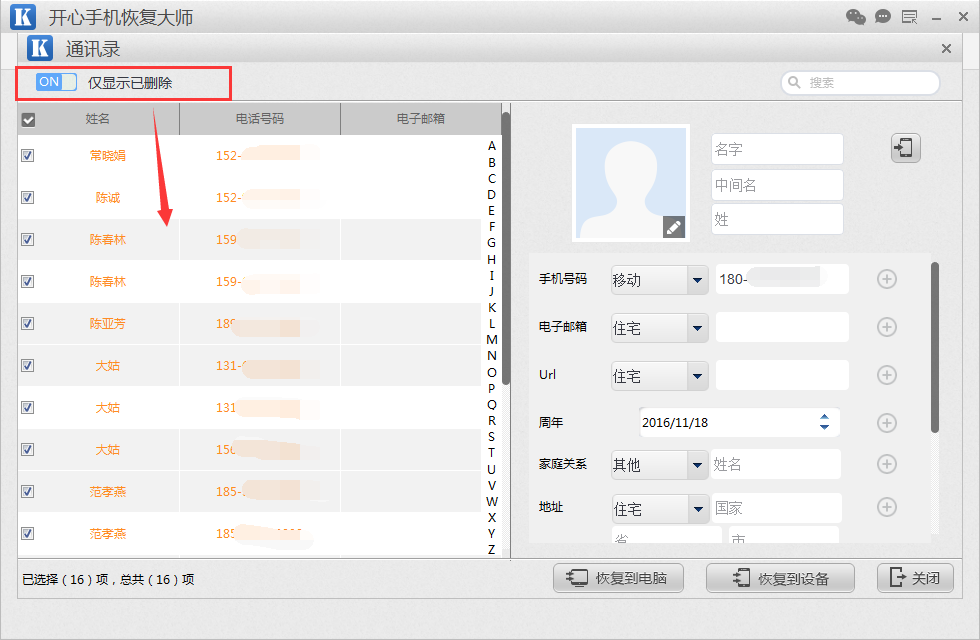Screen dimensions: 980x640
Task: Open the 移动 phone type dropdown
Action: (x=659, y=280)
